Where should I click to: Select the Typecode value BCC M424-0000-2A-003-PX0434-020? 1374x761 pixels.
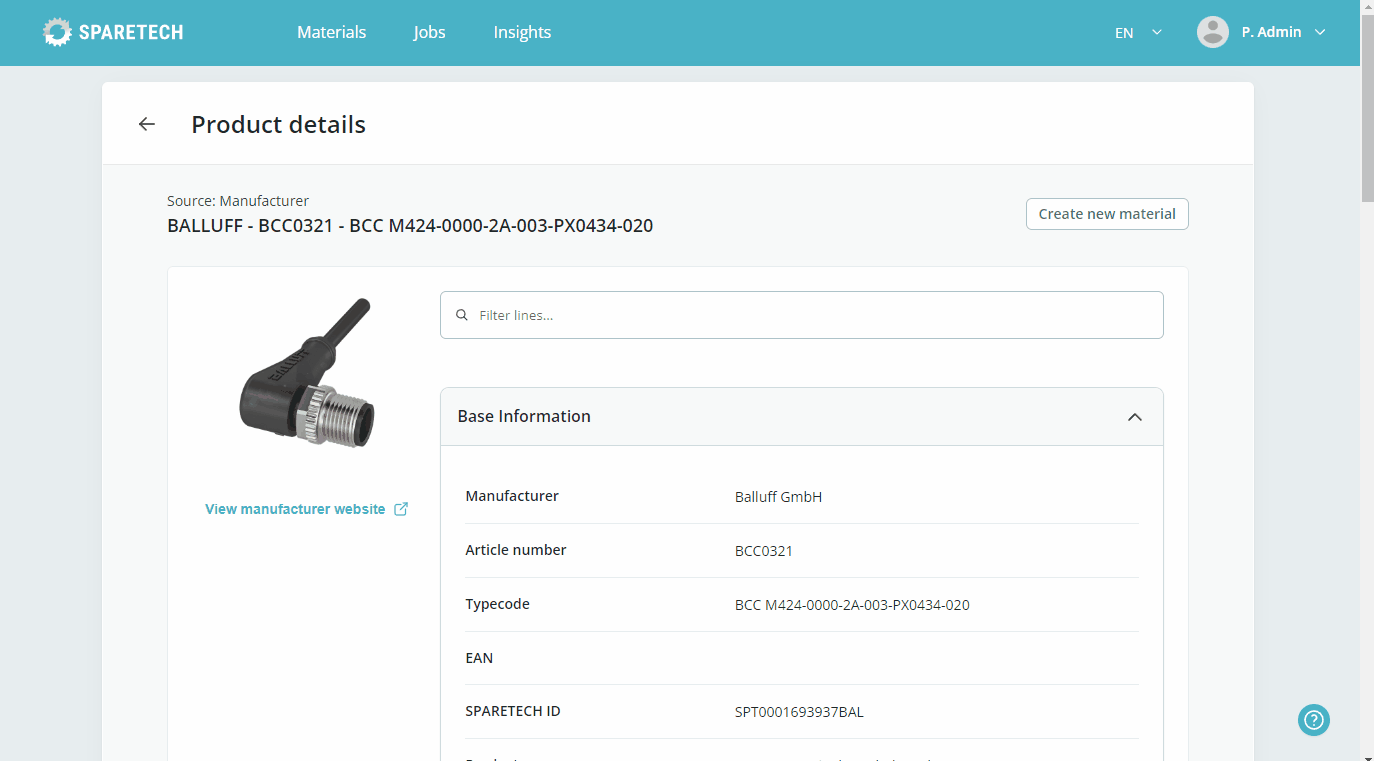pos(852,605)
